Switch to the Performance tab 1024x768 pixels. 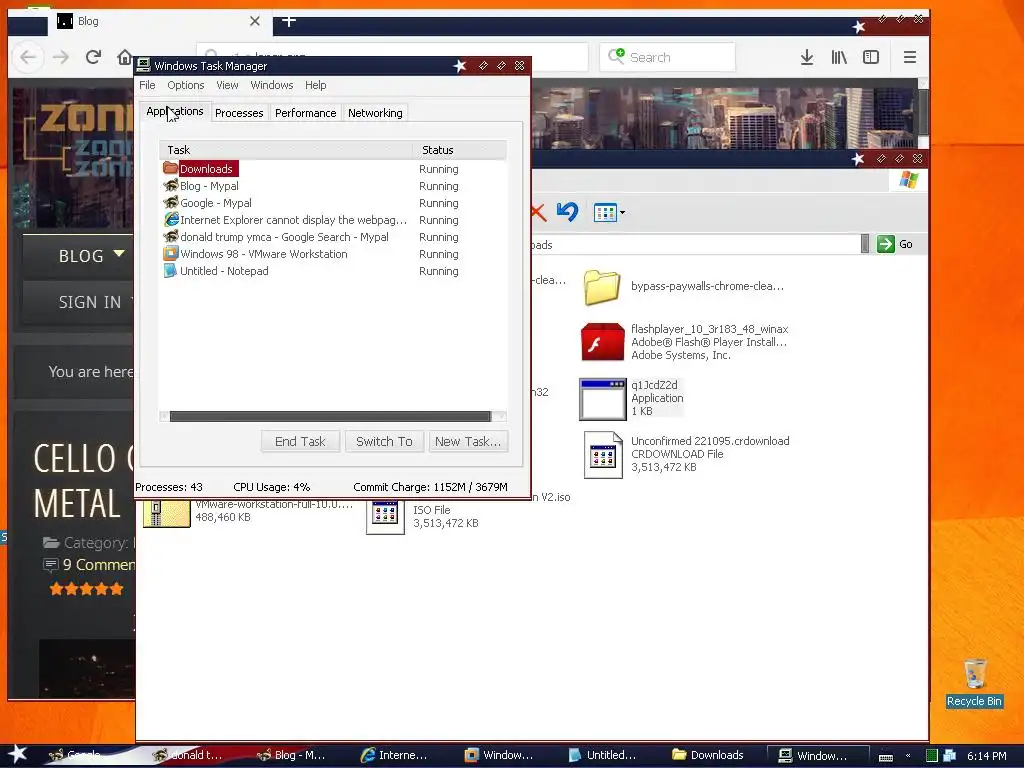[306, 113]
